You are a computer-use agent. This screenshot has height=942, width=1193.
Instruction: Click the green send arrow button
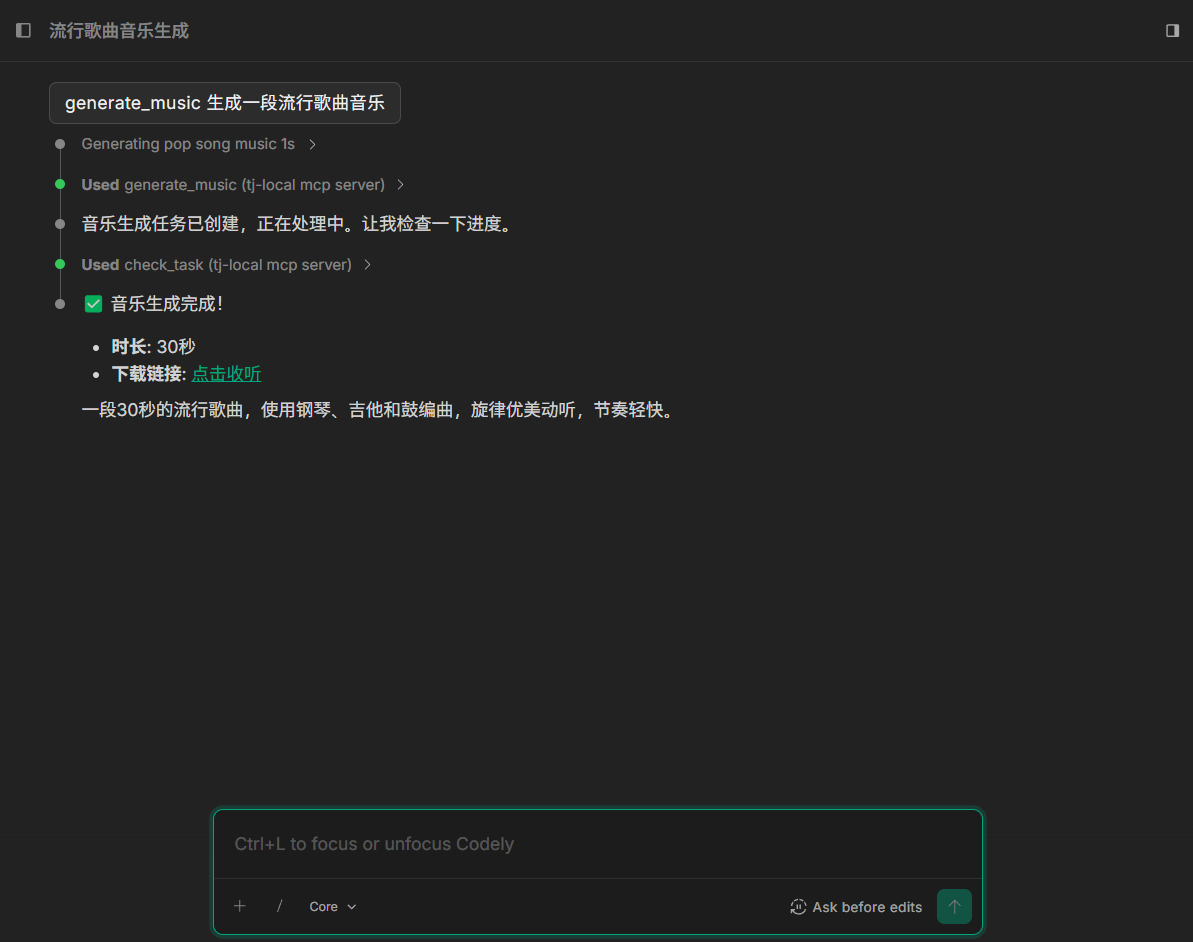pos(954,906)
